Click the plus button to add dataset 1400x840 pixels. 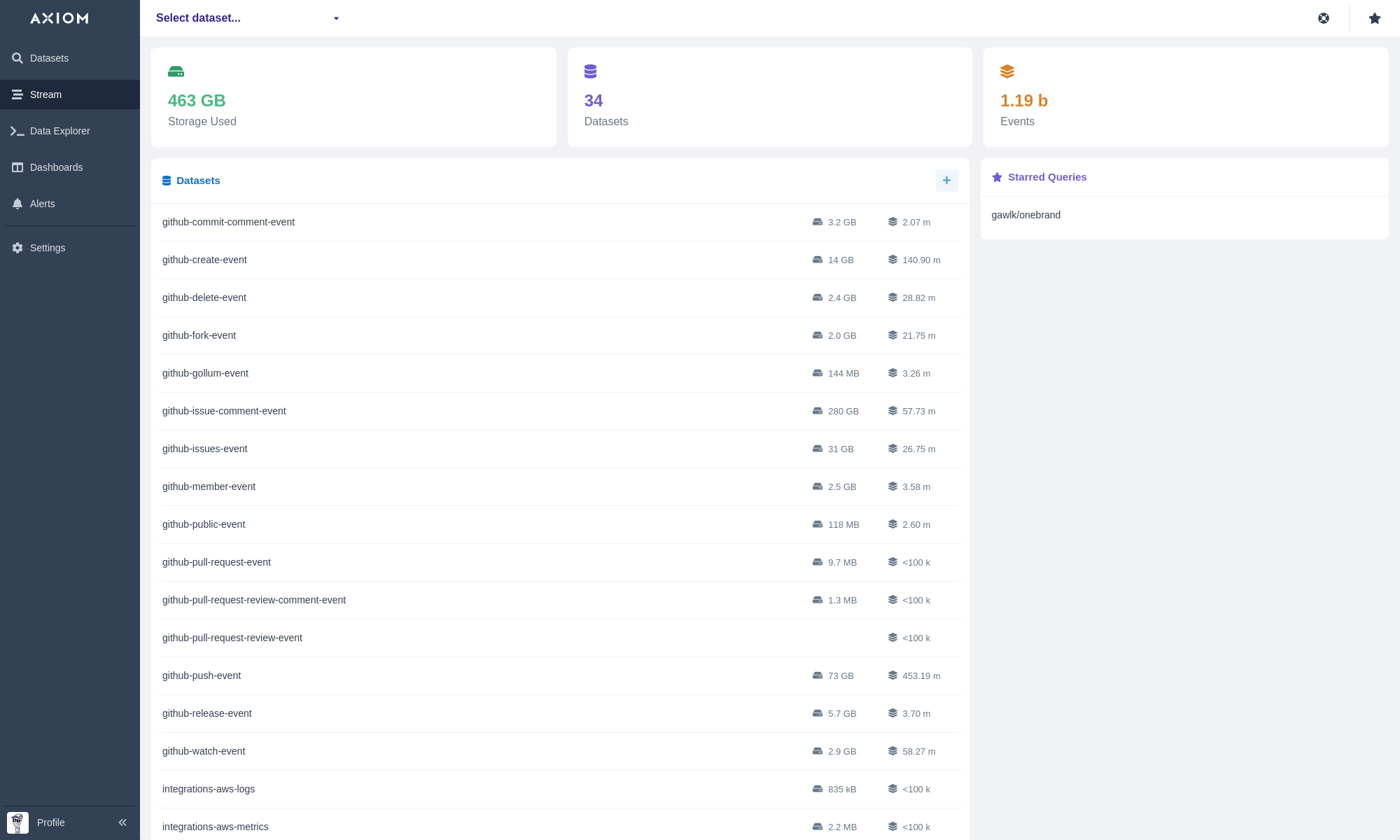point(946,181)
